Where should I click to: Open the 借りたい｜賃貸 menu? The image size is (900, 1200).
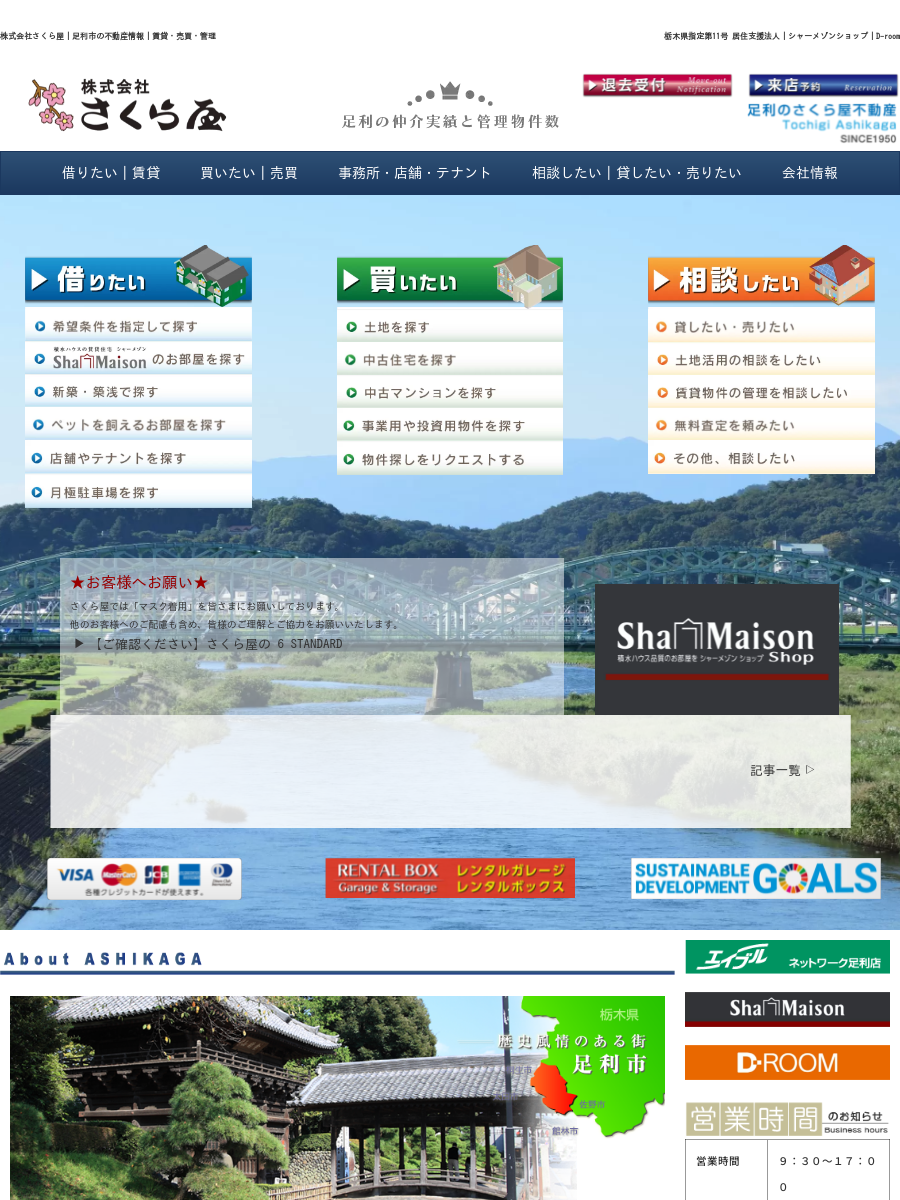111,173
